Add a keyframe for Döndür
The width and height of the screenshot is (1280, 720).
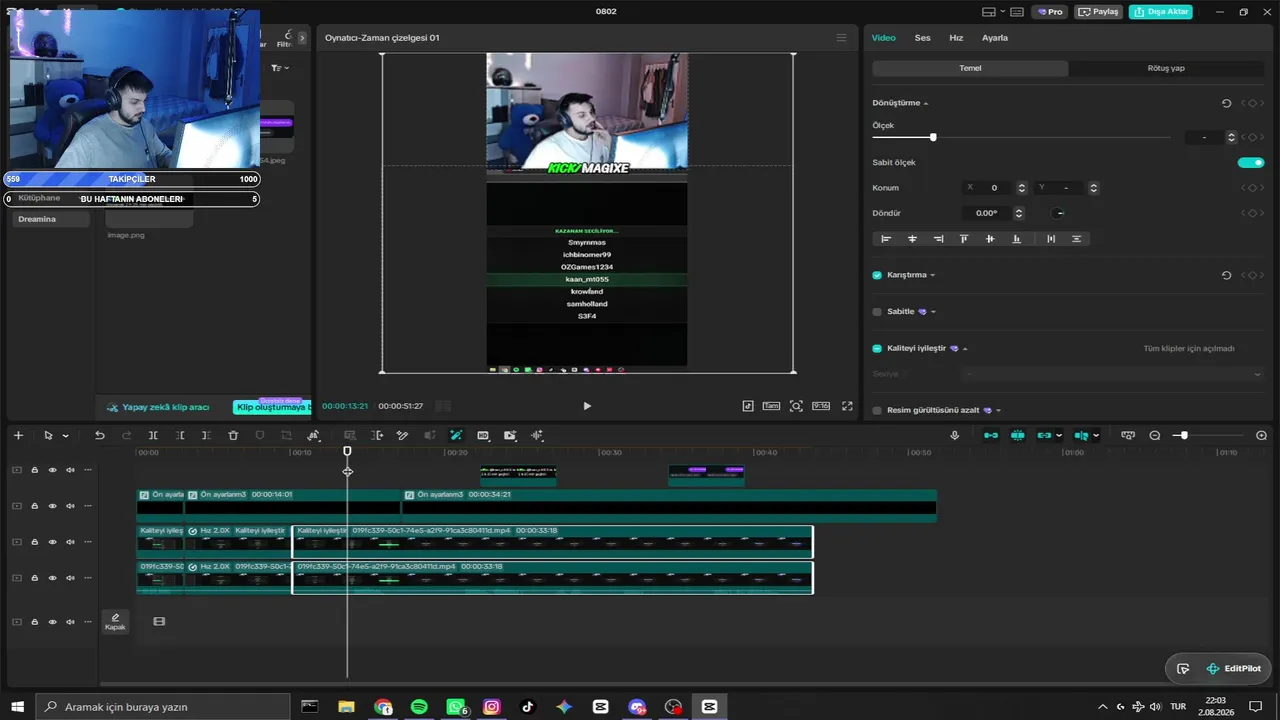click(1252, 213)
